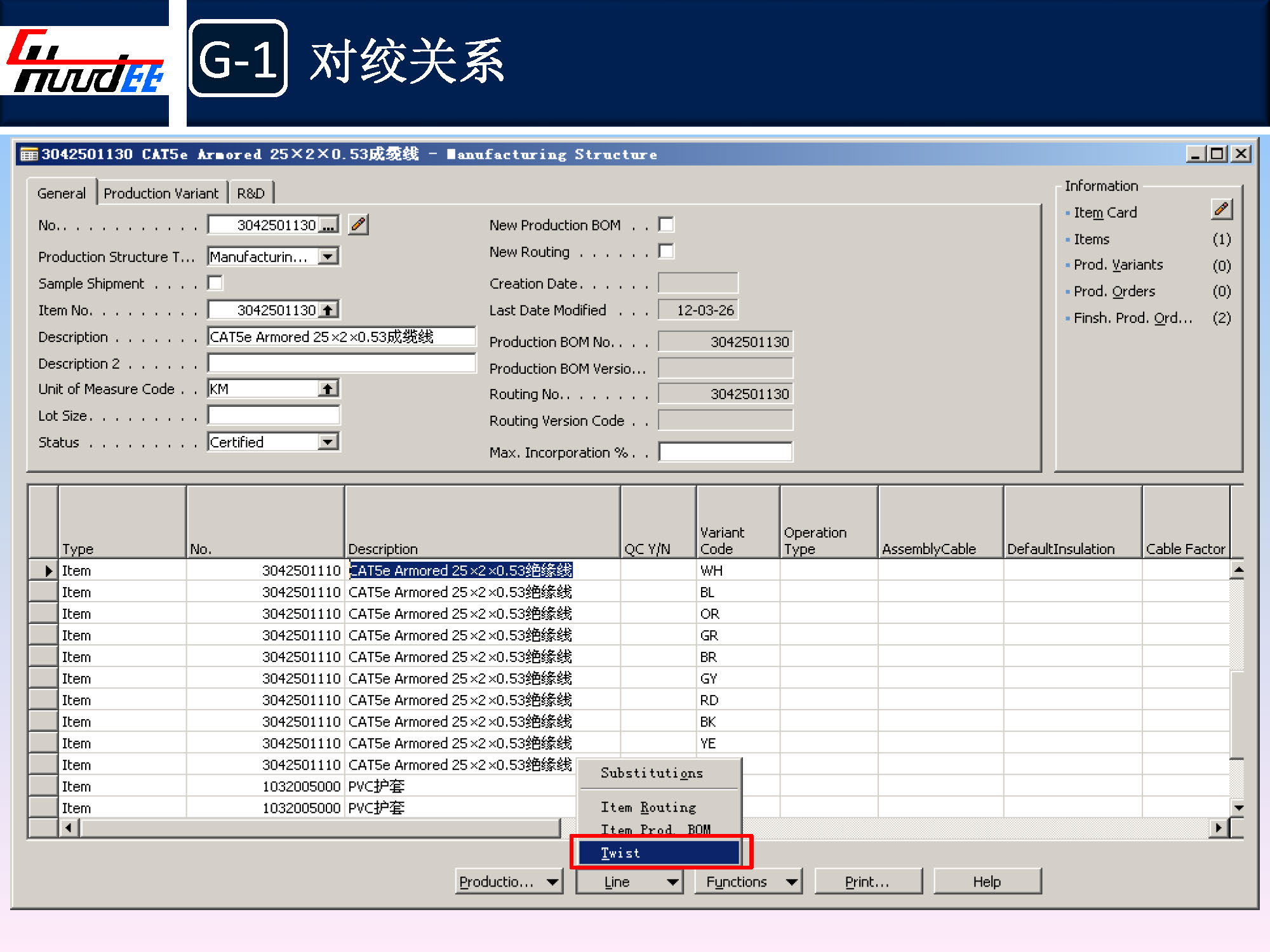The image size is (1270, 952).
Task: Open the Status dropdown showing Certified
Action: point(328,442)
